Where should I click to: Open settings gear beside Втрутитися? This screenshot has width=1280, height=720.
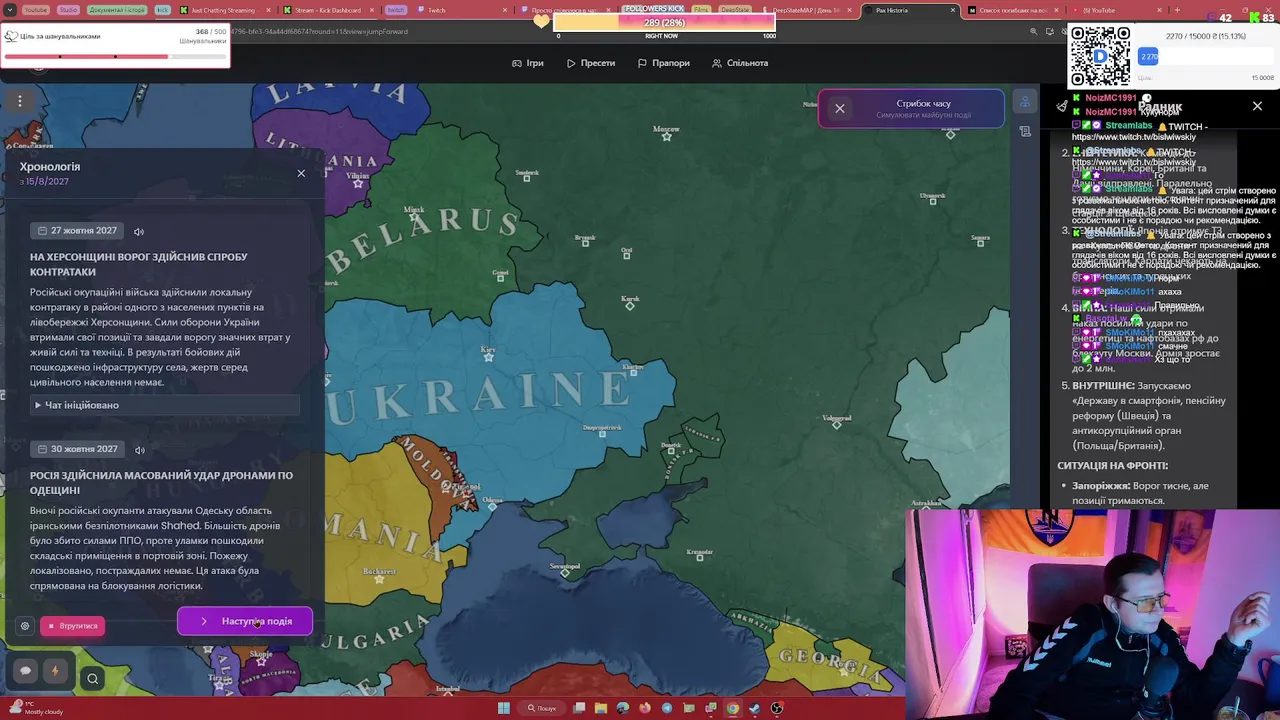[25, 626]
